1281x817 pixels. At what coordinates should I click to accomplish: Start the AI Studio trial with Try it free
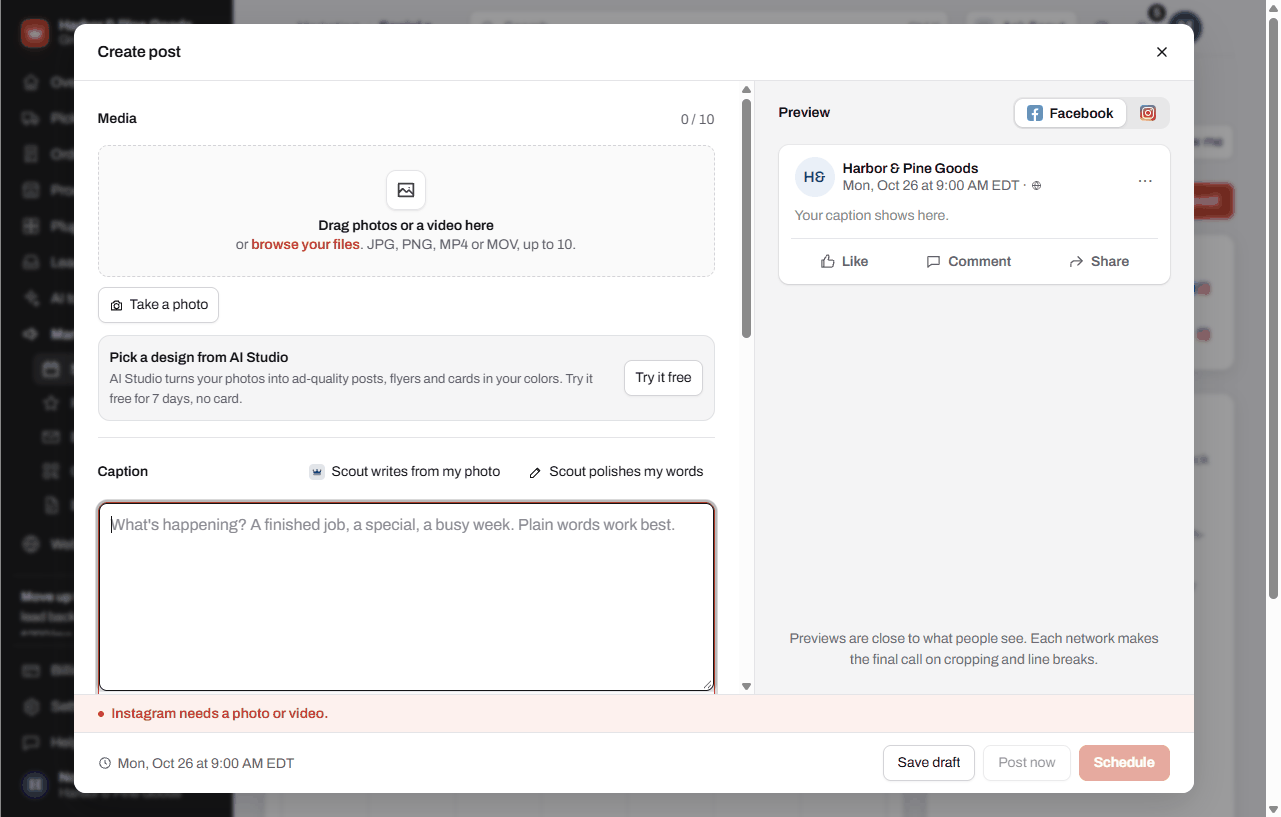[663, 378]
